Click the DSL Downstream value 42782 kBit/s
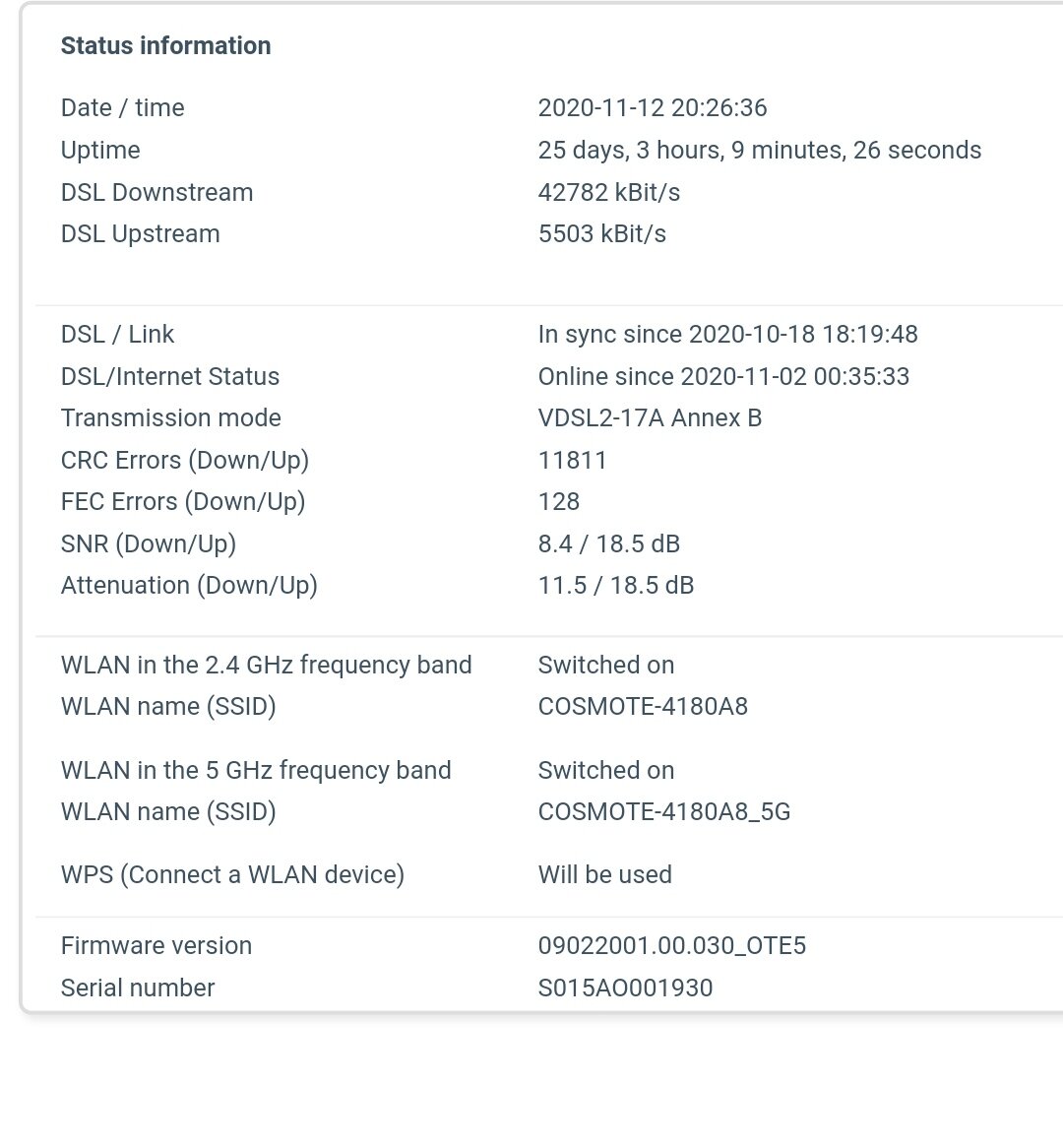 [x=609, y=192]
